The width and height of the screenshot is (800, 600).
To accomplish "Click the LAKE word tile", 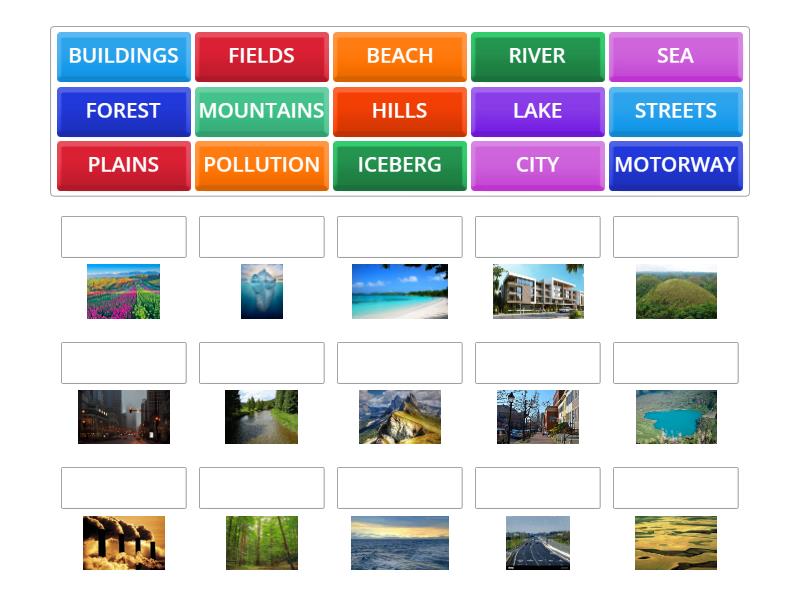I will [537, 111].
